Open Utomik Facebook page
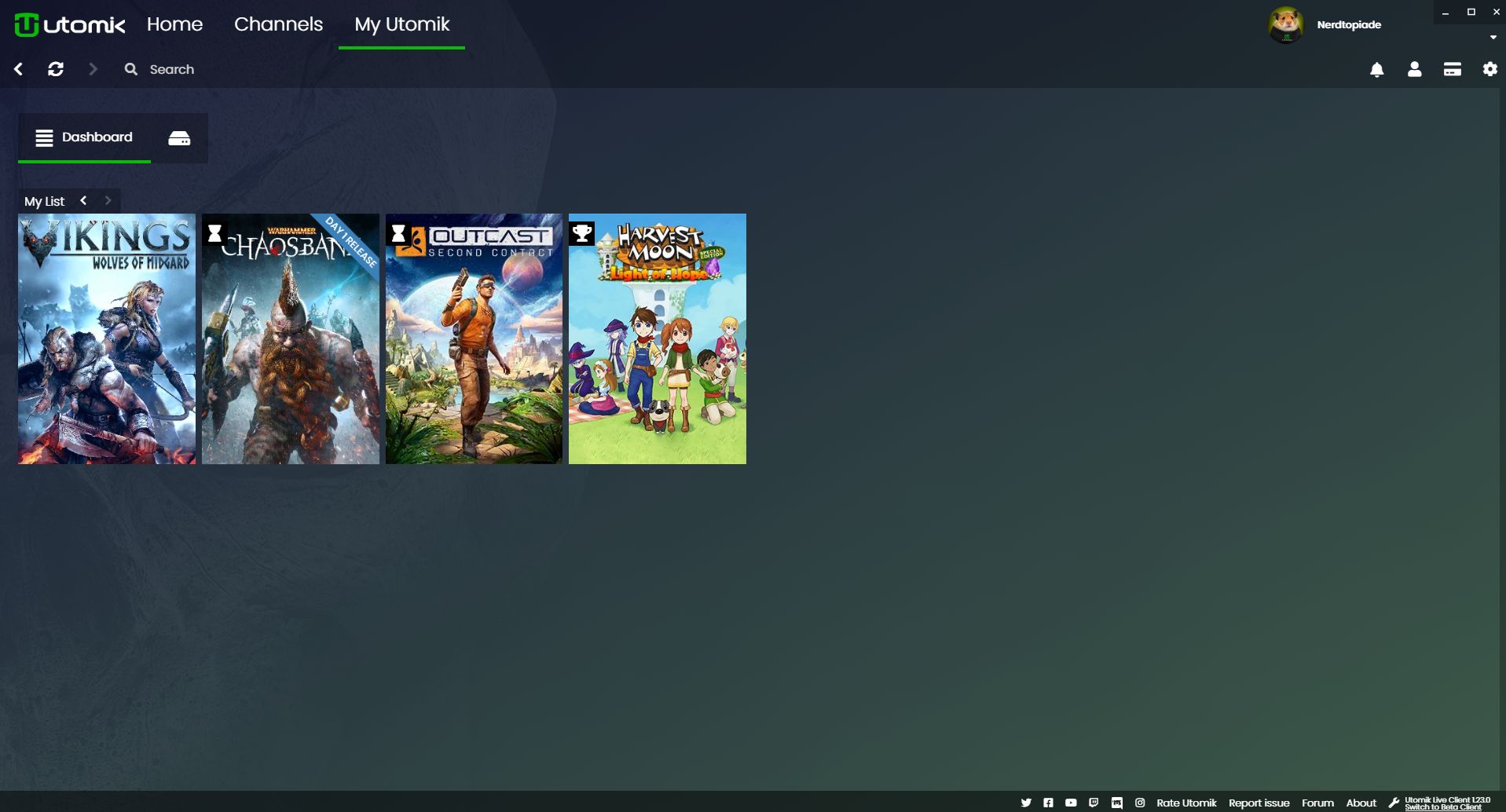This screenshot has height=812, width=1506. point(1048,803)
